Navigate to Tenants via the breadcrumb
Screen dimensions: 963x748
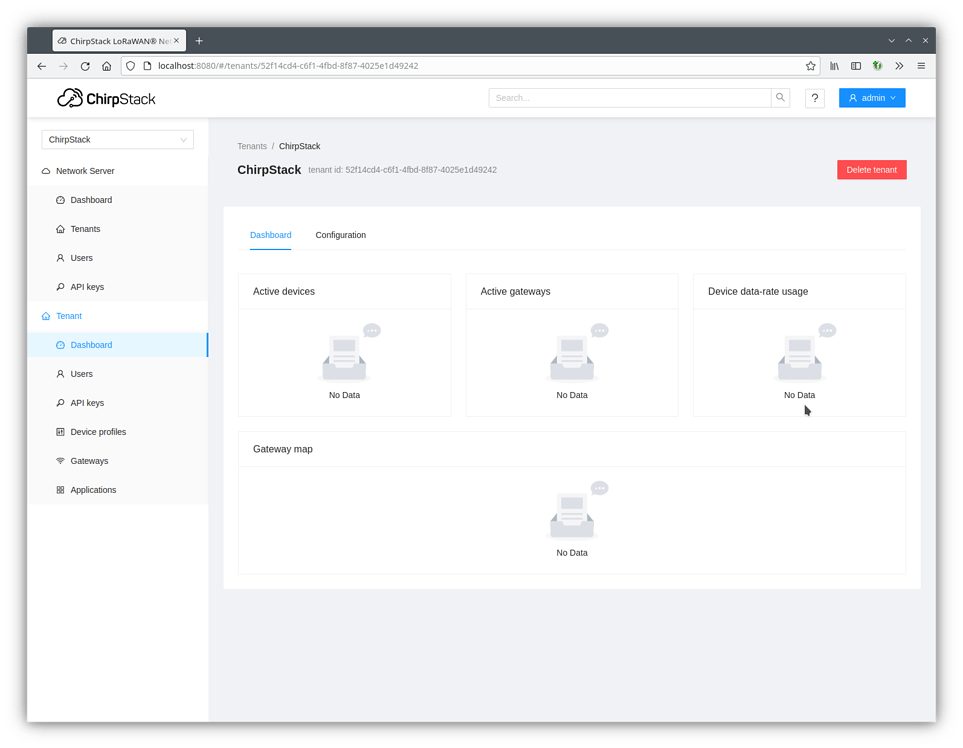pos(252,146)
